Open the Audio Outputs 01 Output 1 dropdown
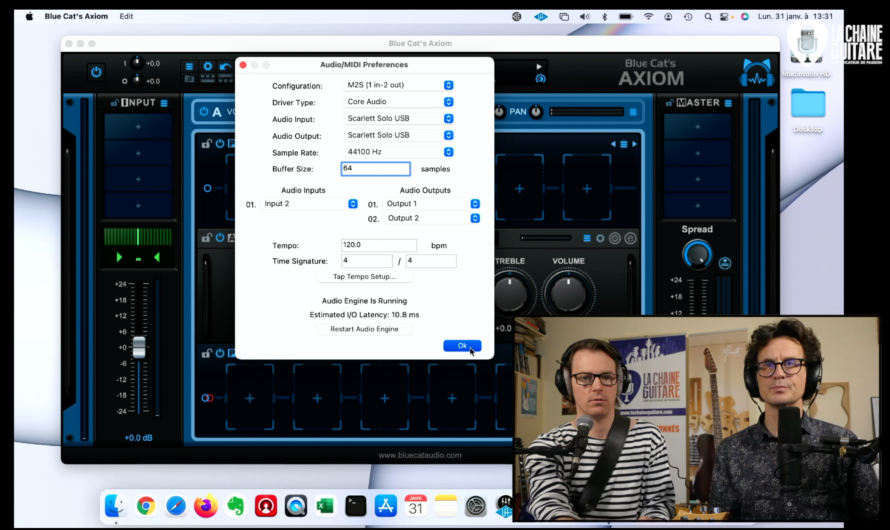 (432, 204)
